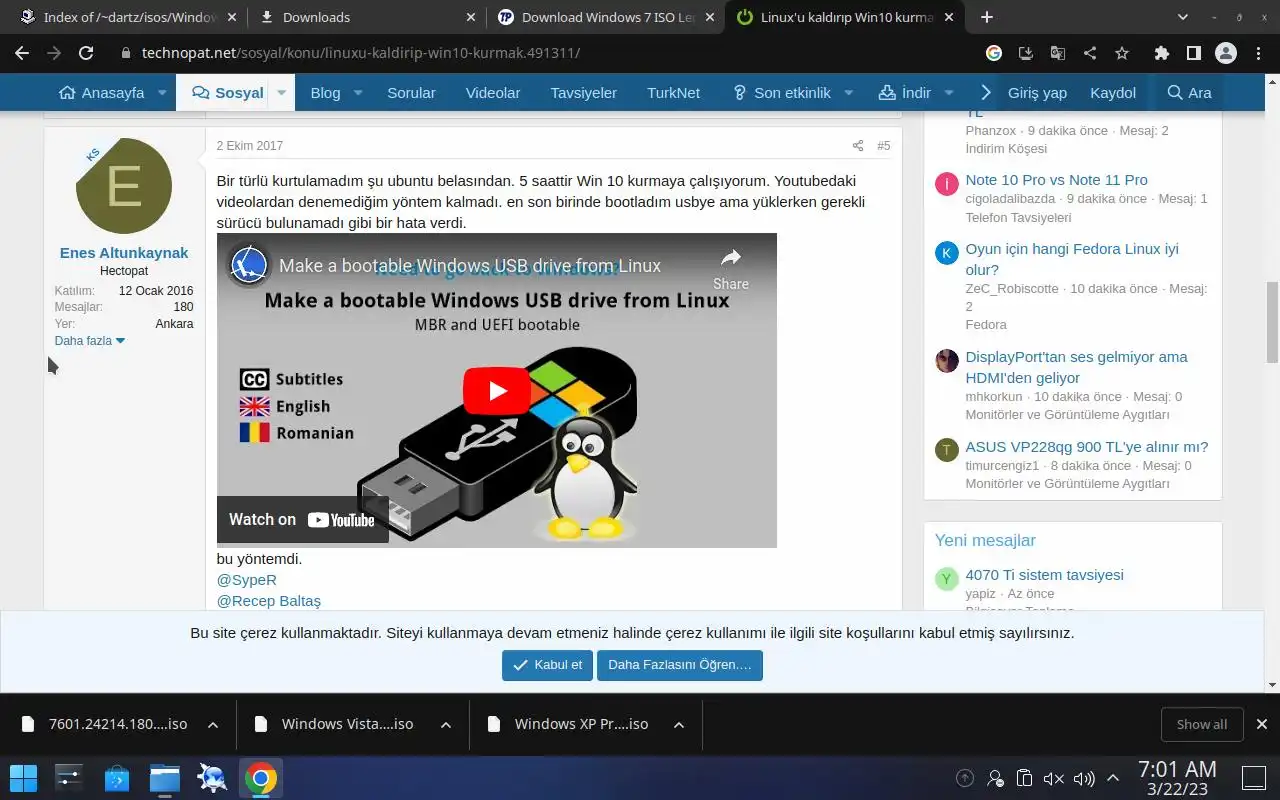1280x800 pixels.
Task: Show all downloads button
Action: click(x=1202, y=725)
